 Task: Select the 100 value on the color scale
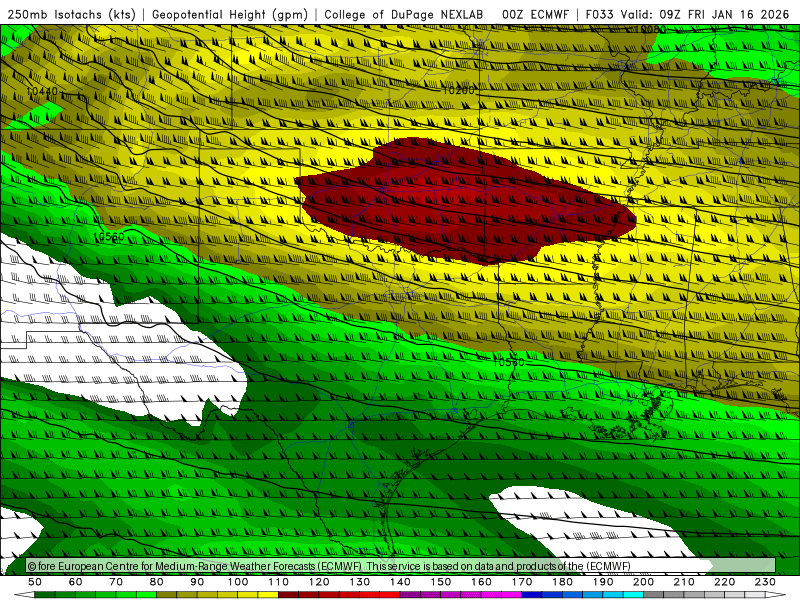coord(238,582)
